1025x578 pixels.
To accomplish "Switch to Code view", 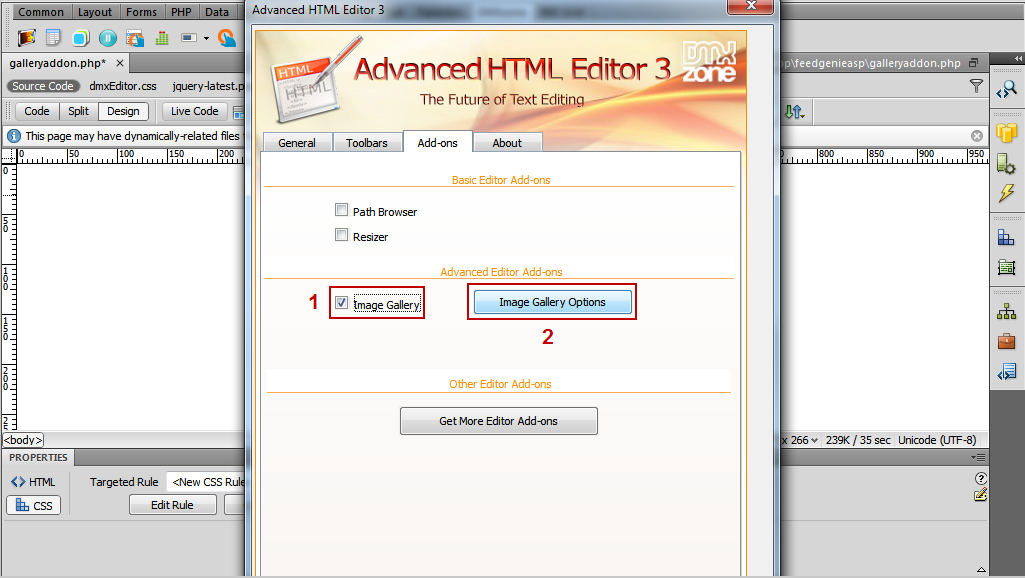I will click(37, 111).
